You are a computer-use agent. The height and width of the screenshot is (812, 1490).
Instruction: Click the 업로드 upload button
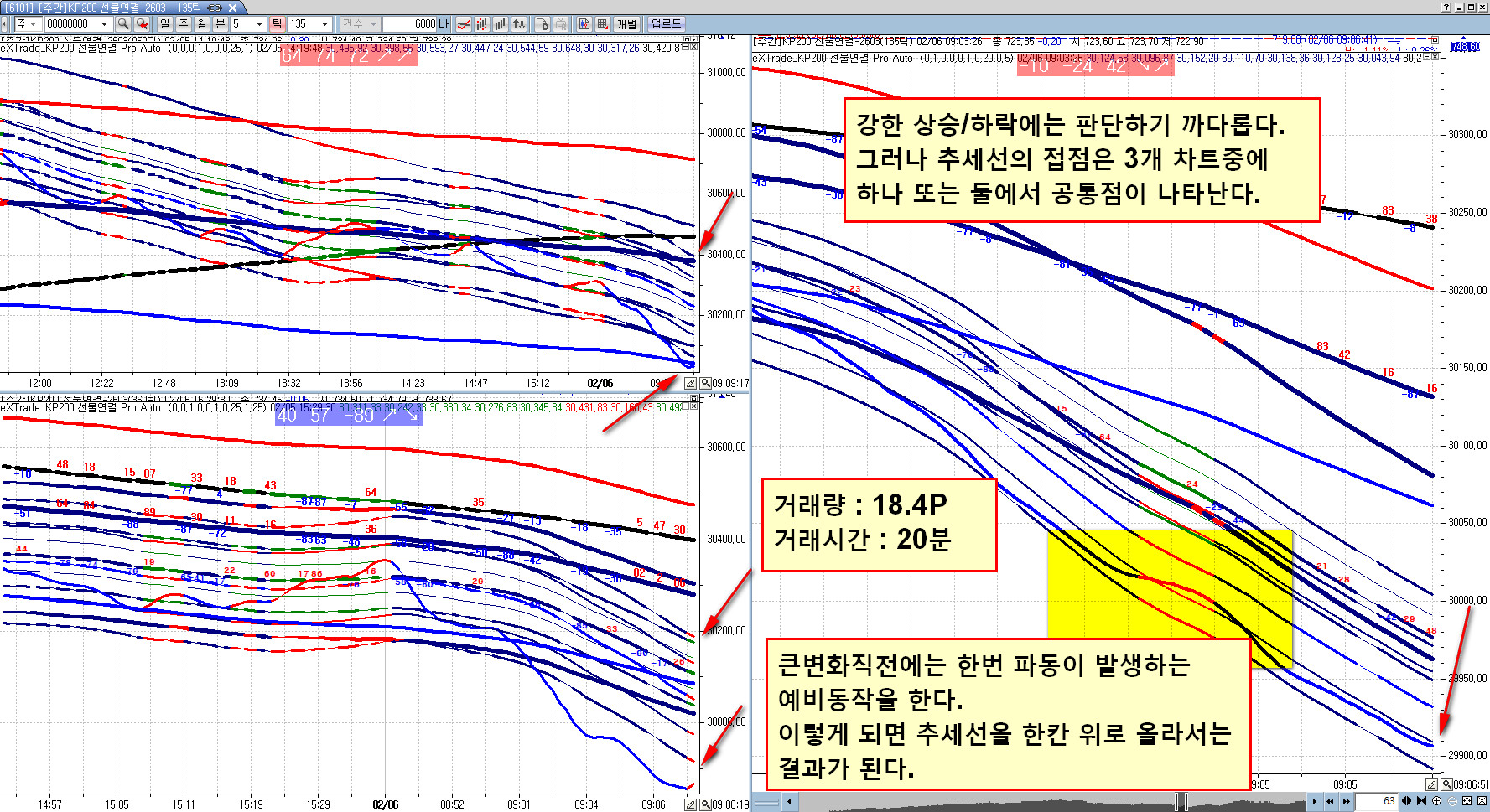pyautogui.click(x=666, y=24)
